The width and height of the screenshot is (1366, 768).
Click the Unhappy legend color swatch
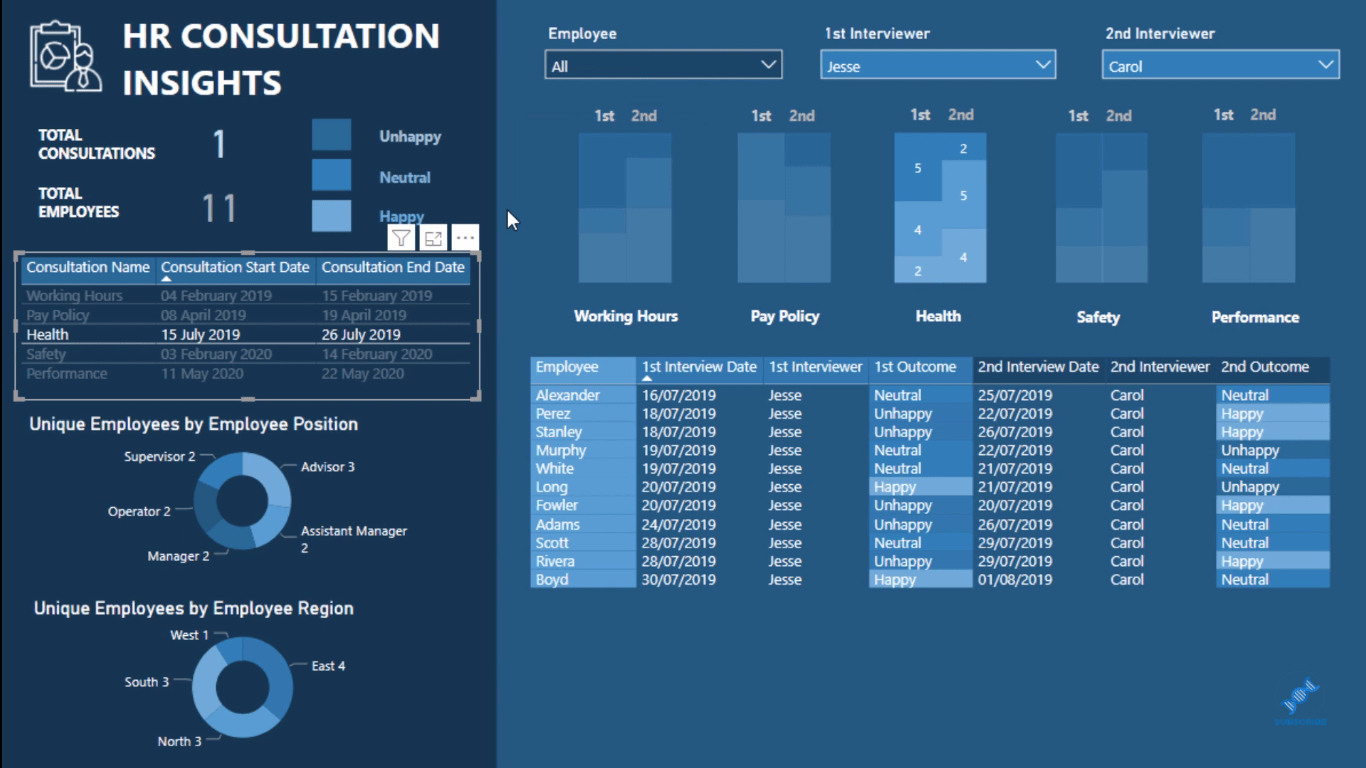click(x=331, y=135)
